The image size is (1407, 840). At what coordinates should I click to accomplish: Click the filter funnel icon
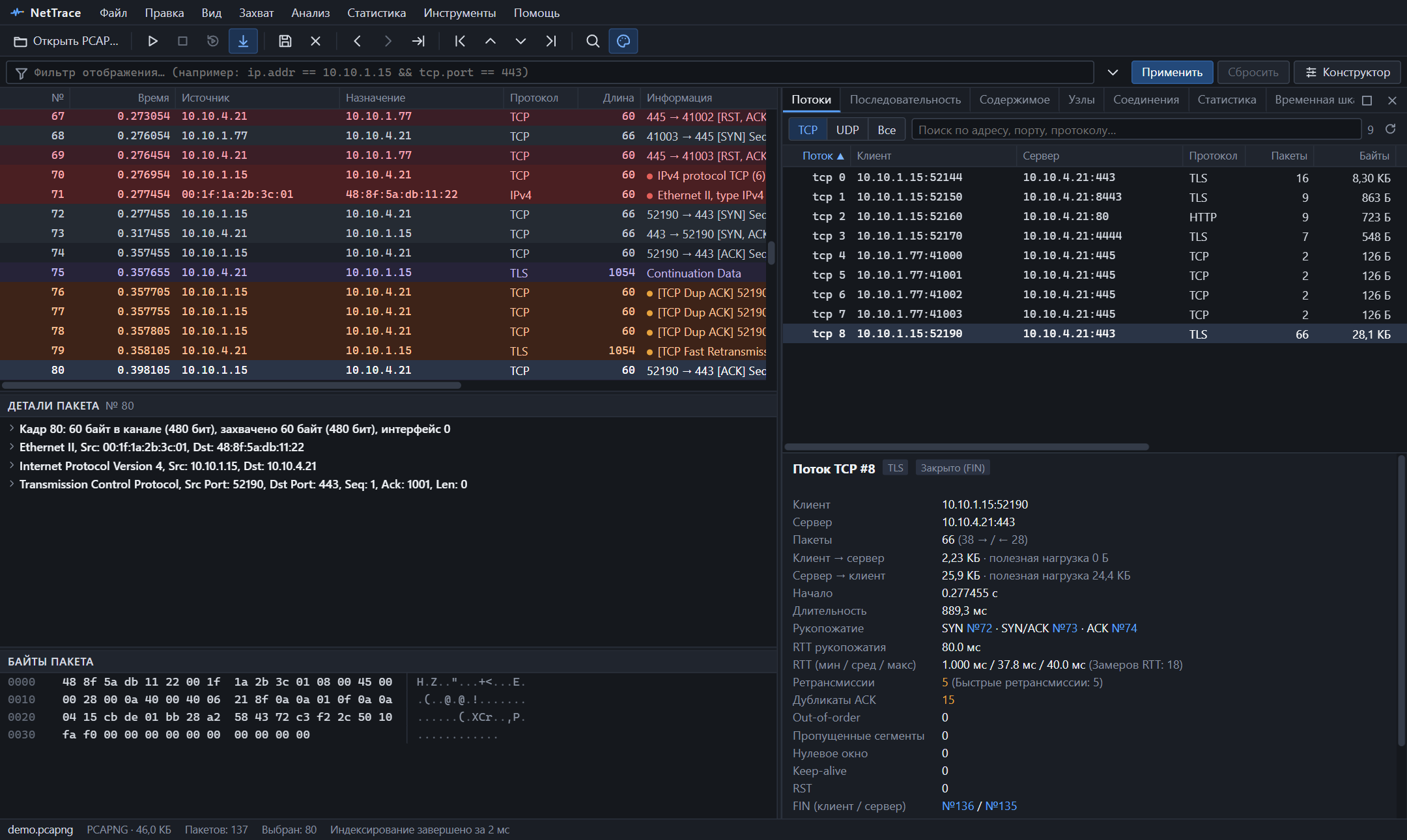pyautogui.click(x=21, y=73)
